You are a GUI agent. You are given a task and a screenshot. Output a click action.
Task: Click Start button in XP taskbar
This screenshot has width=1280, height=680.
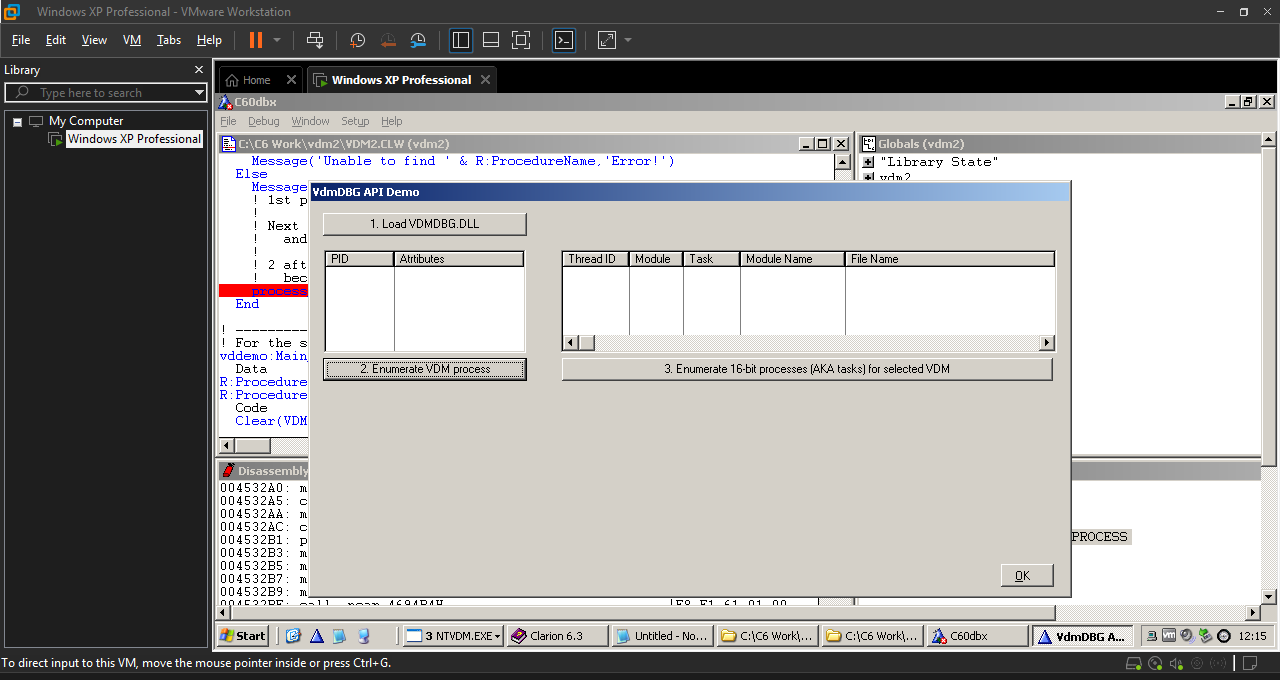coord(243,636)
